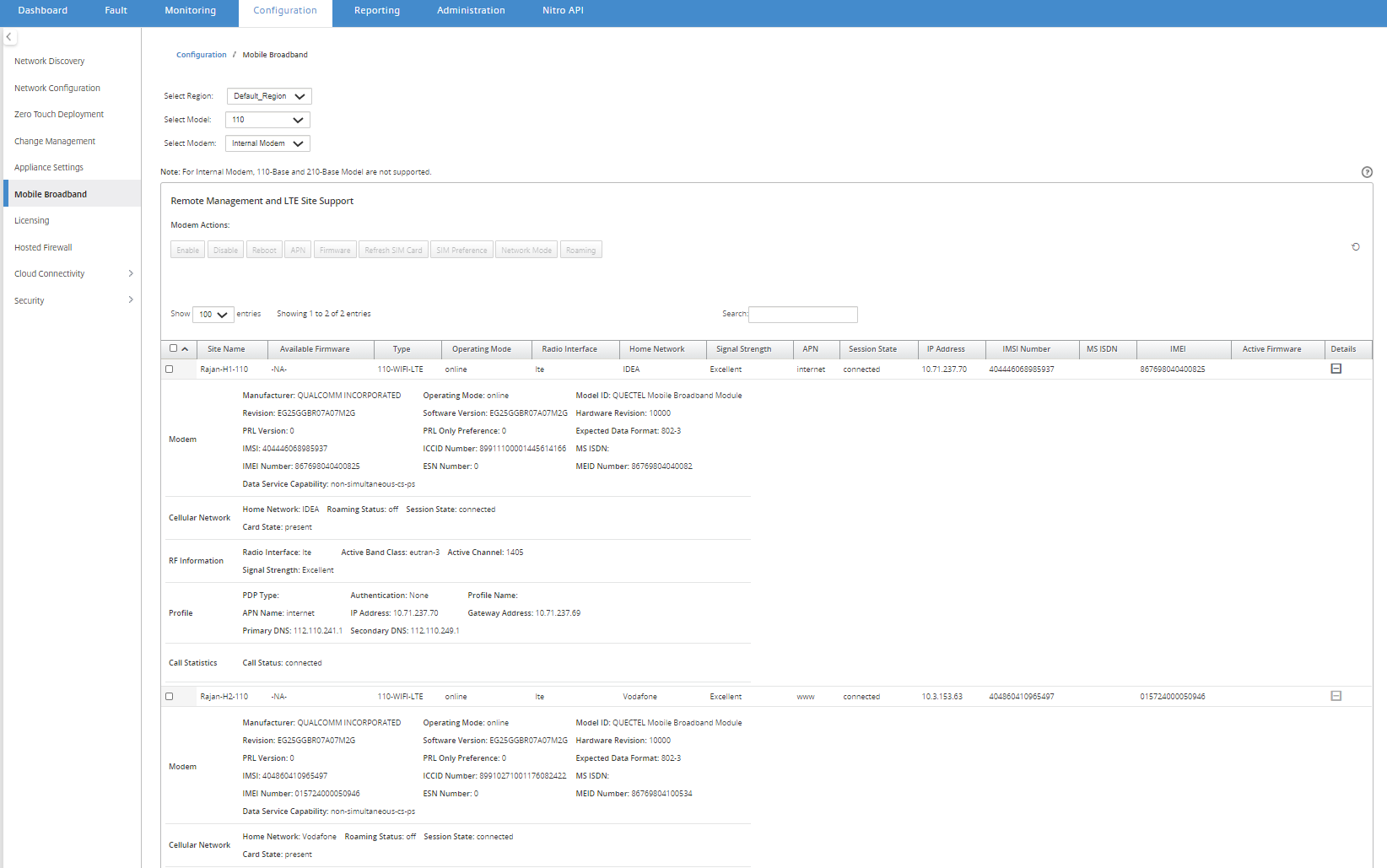1387x868 pixels.
Task: Open the Administration tab
Action: tap(471, 11)
